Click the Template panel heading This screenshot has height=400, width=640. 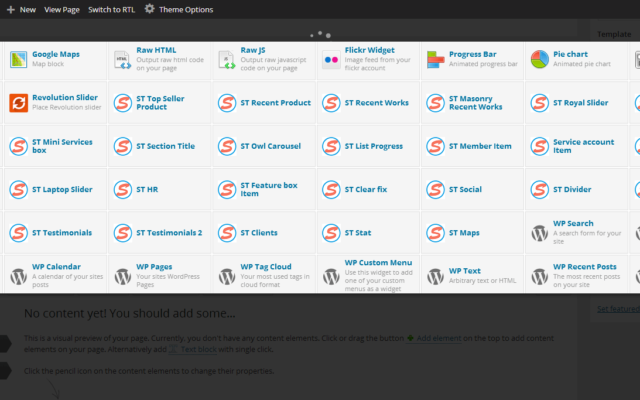[614, 34]
